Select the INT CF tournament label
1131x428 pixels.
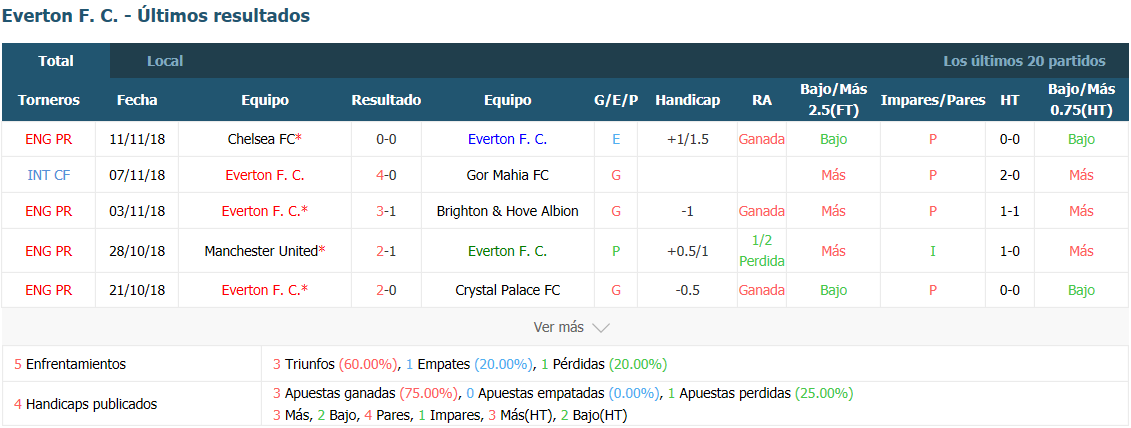48,175
